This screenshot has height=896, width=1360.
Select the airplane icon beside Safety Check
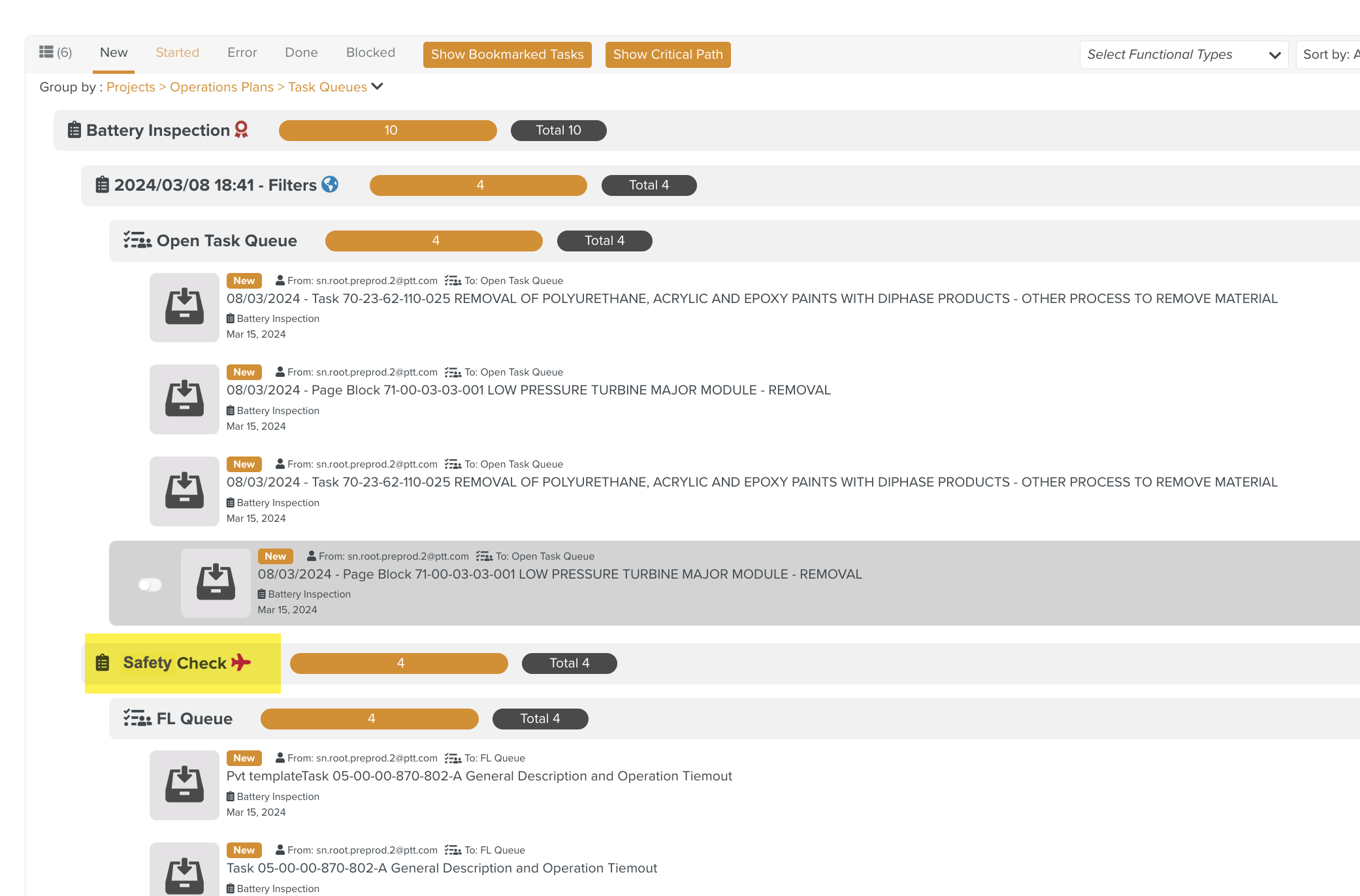240,663
